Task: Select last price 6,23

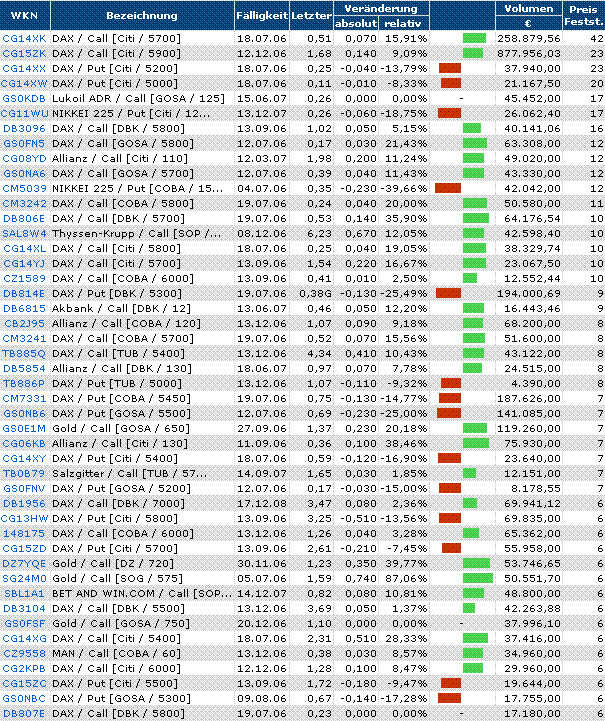Action: [319, 234]
